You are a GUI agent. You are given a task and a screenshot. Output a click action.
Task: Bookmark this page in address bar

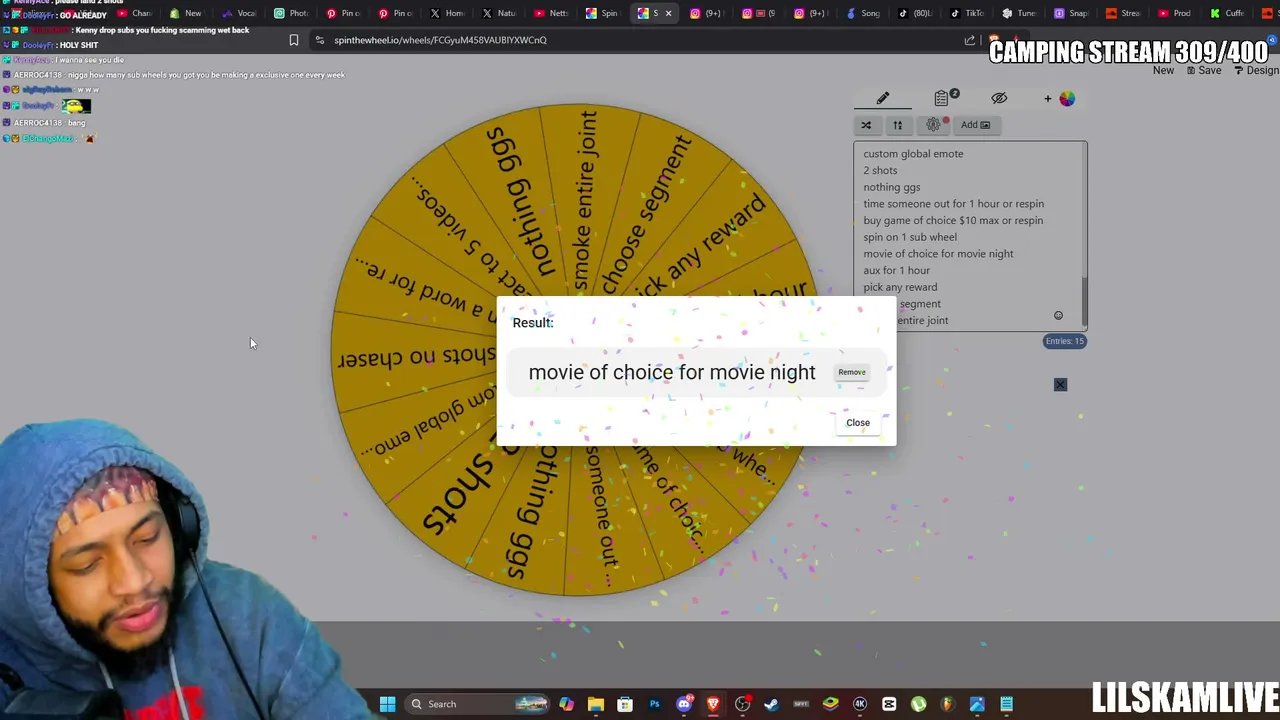294,40
